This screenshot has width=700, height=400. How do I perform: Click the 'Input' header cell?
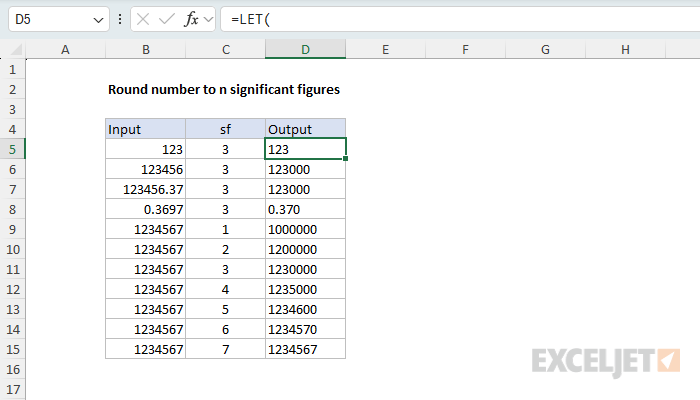(x=146, y=129)
